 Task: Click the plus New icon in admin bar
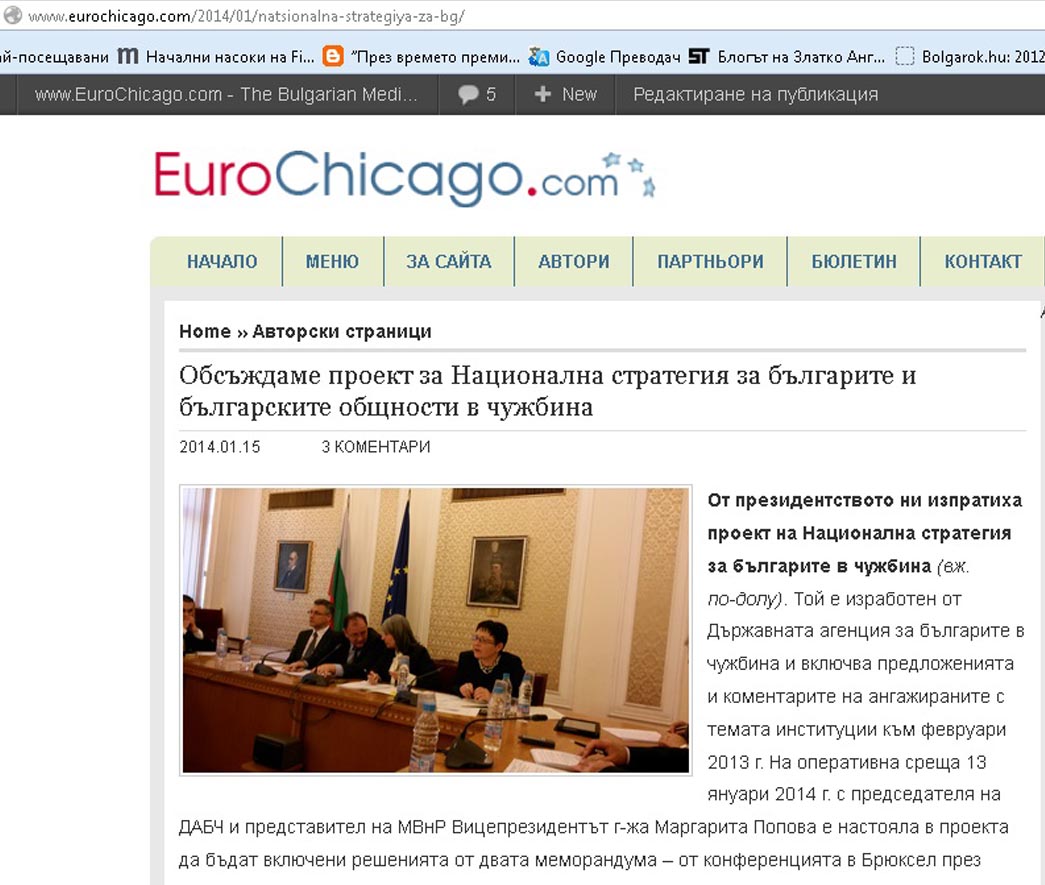pos(543,95)
